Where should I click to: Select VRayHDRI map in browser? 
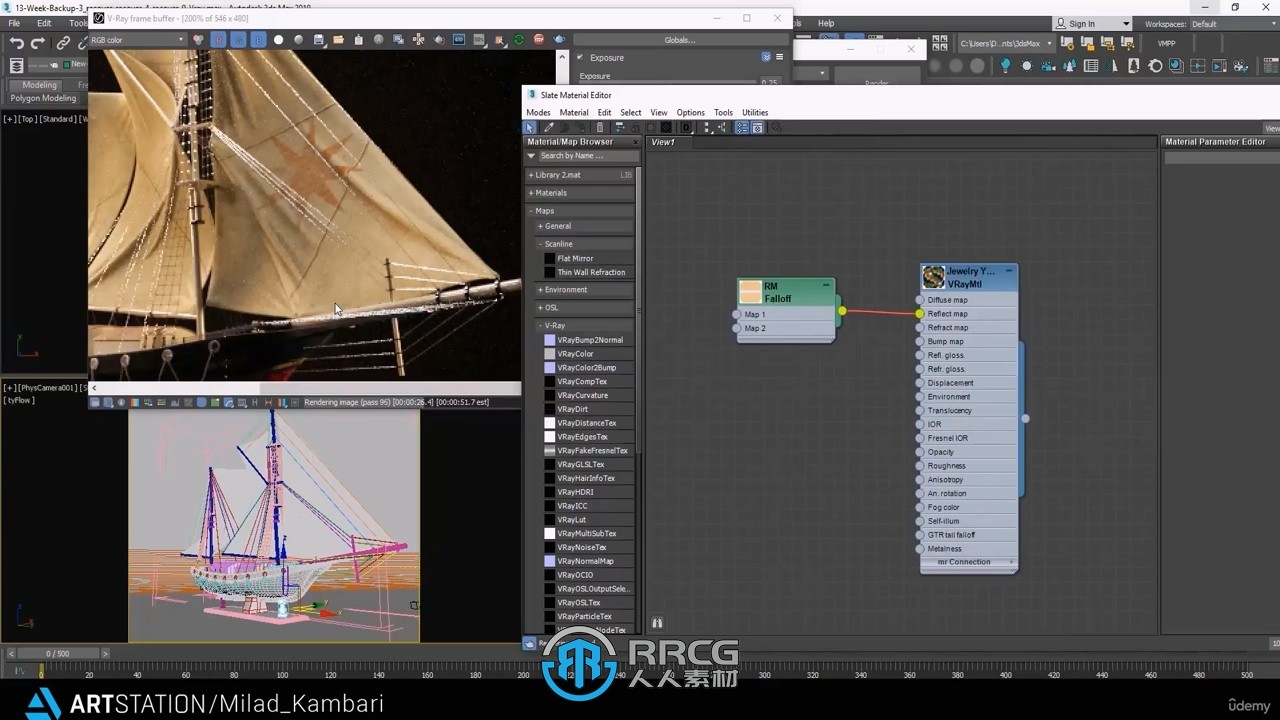point(575,492)
